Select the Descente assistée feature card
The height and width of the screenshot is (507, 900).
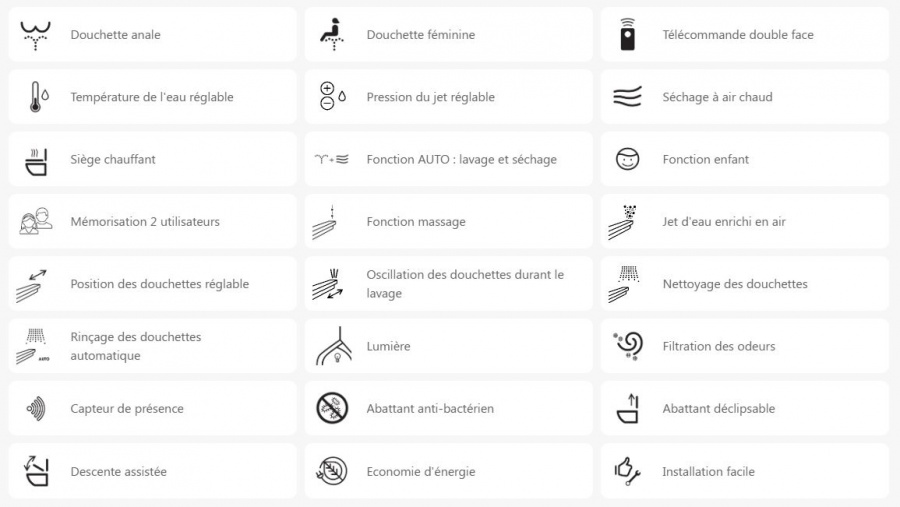click(x=153, y=471)
